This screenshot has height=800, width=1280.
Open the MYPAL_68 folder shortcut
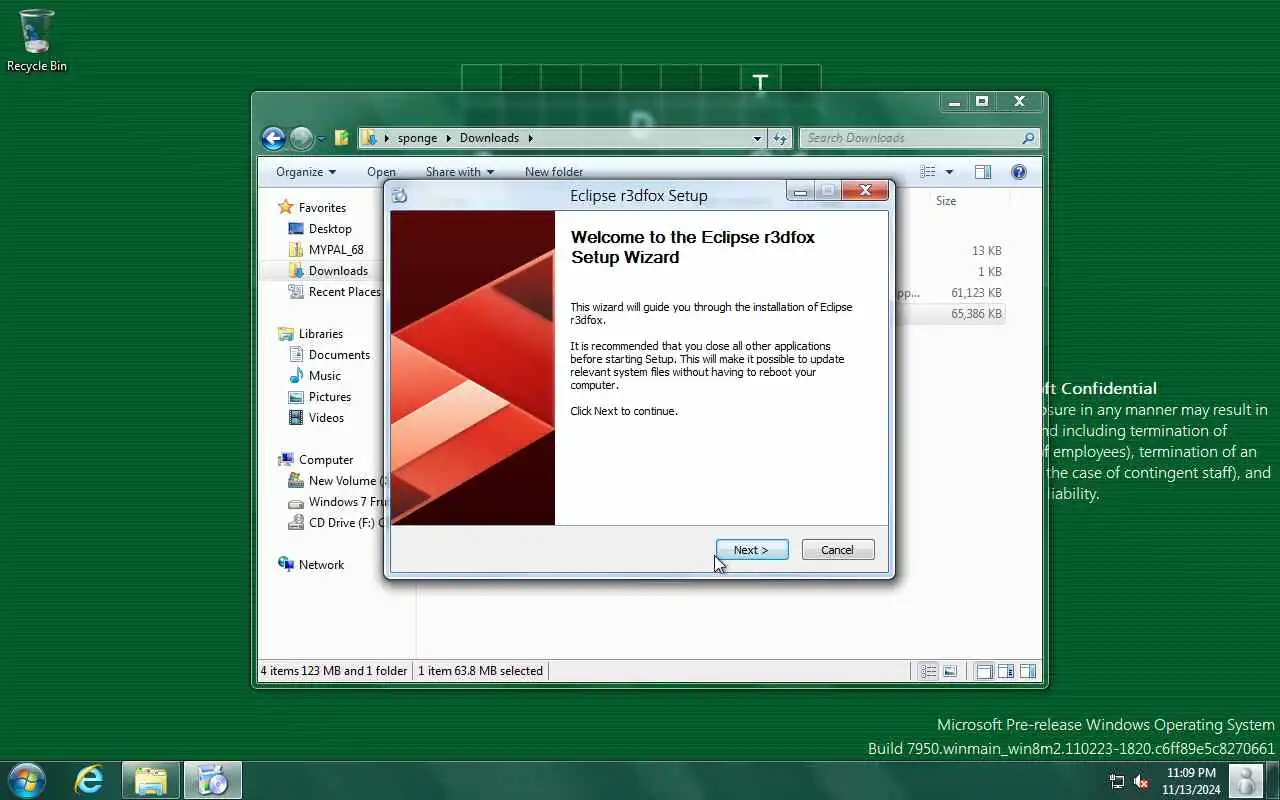coord(326,249)
